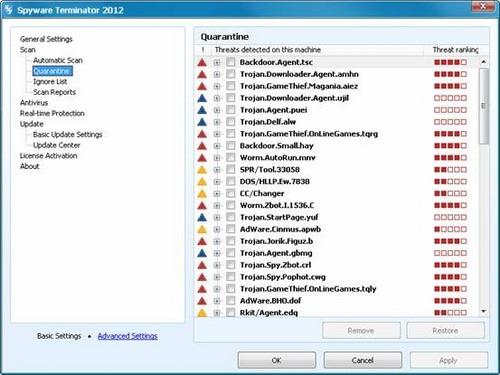
Task: Sort by the Threat ranking column header
Action: click(x=455, y=50)
